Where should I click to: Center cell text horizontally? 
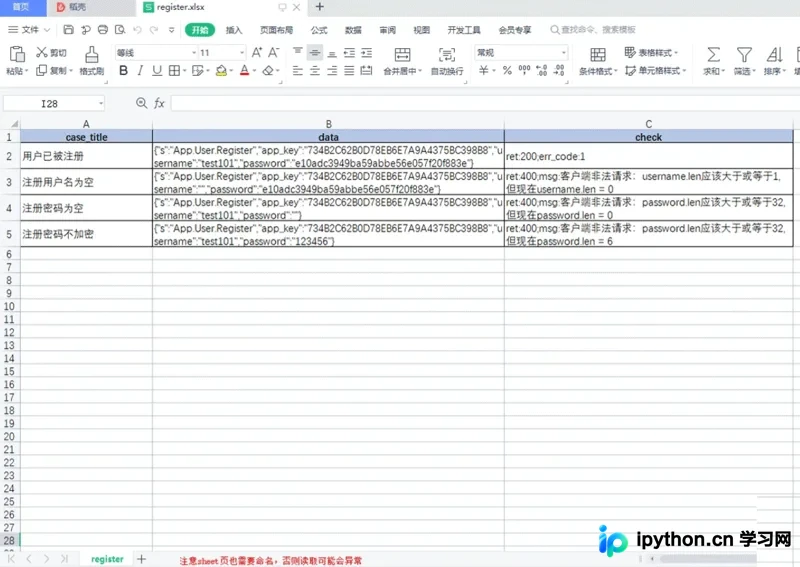tap(315, 71)
